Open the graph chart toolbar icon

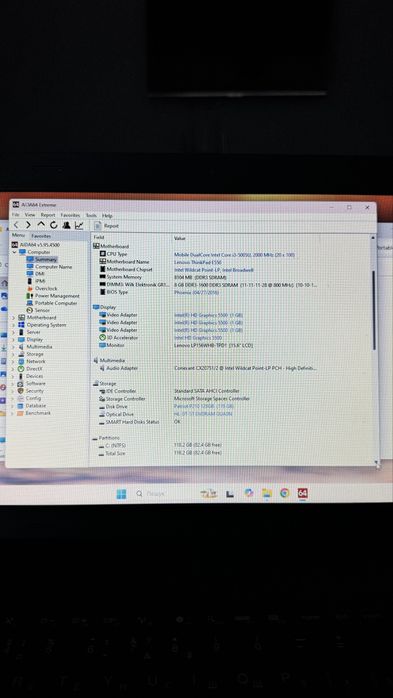(79, 225)
